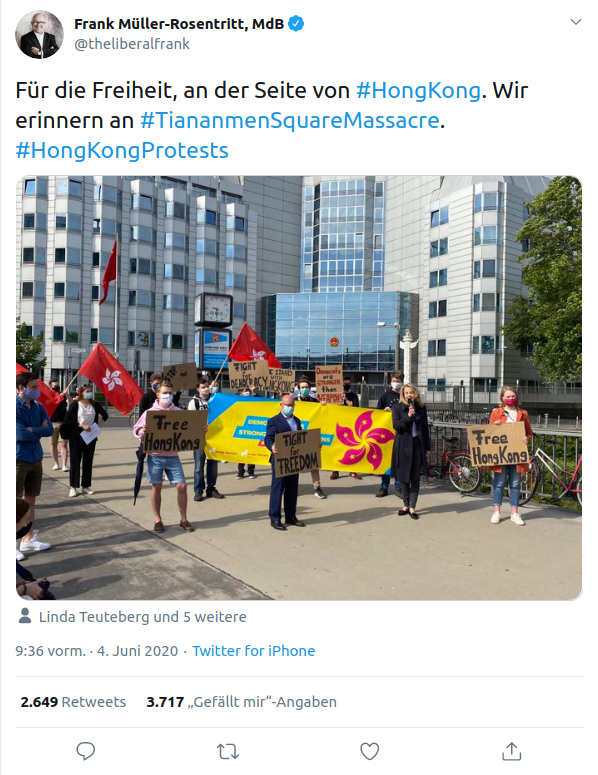Click the @theliberalfrank handle
Viewport: 598px width, 775px height.
coord(132,44)
